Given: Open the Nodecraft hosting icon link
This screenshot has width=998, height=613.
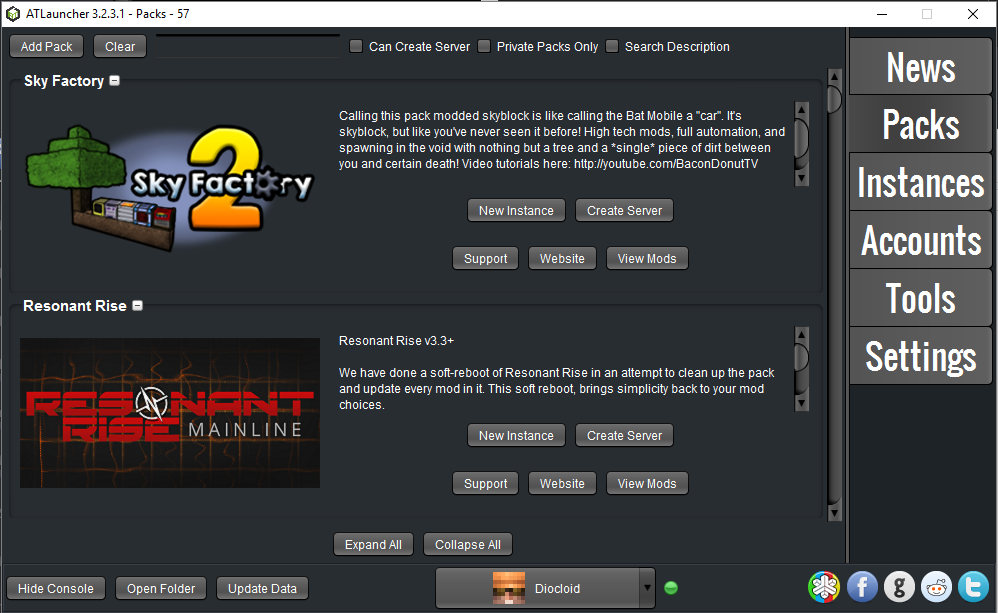Looking at the screenshot, I should [823, 587].
